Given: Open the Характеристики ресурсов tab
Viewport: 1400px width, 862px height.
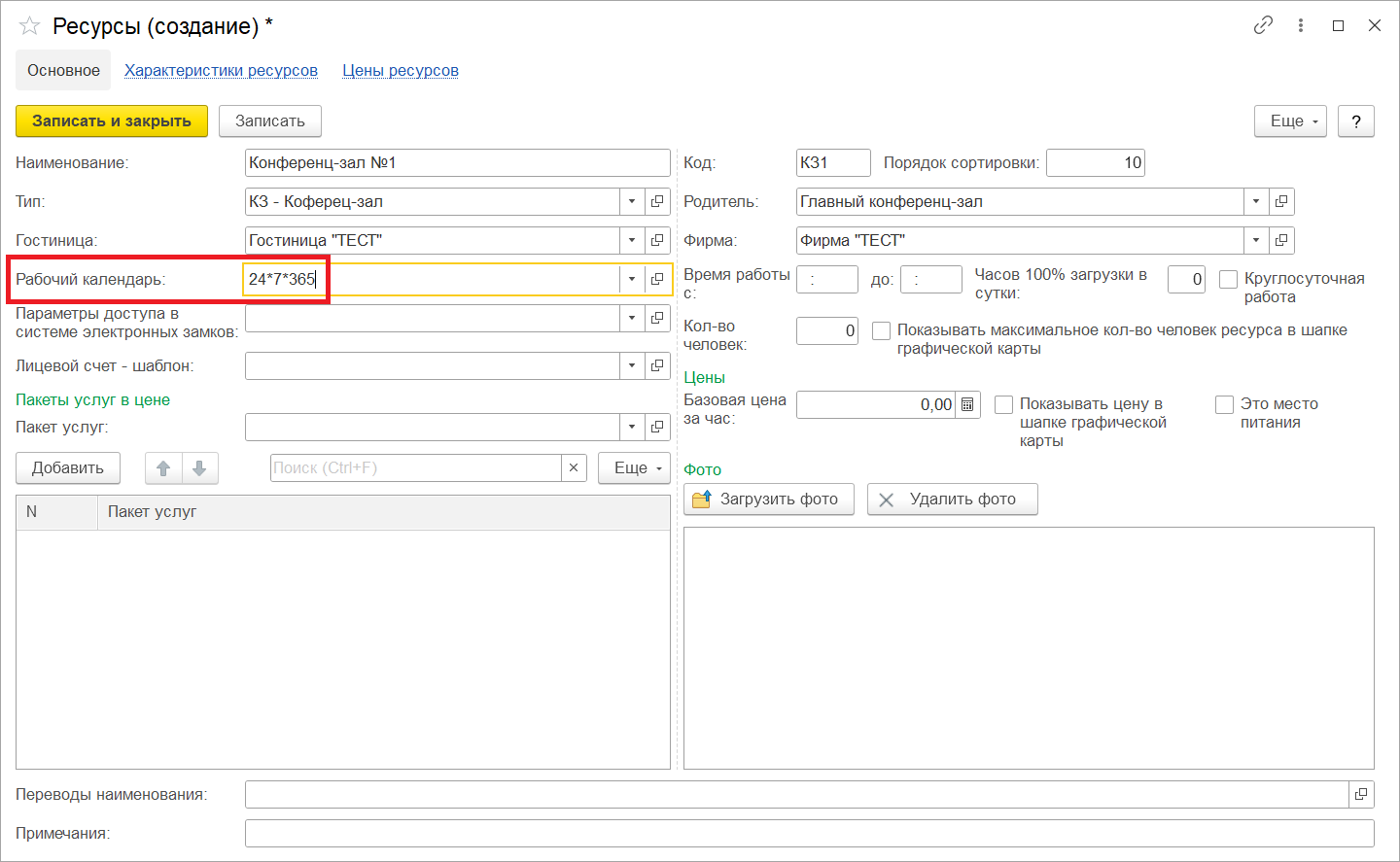Looking at the screenshot, I should point(221,70).
